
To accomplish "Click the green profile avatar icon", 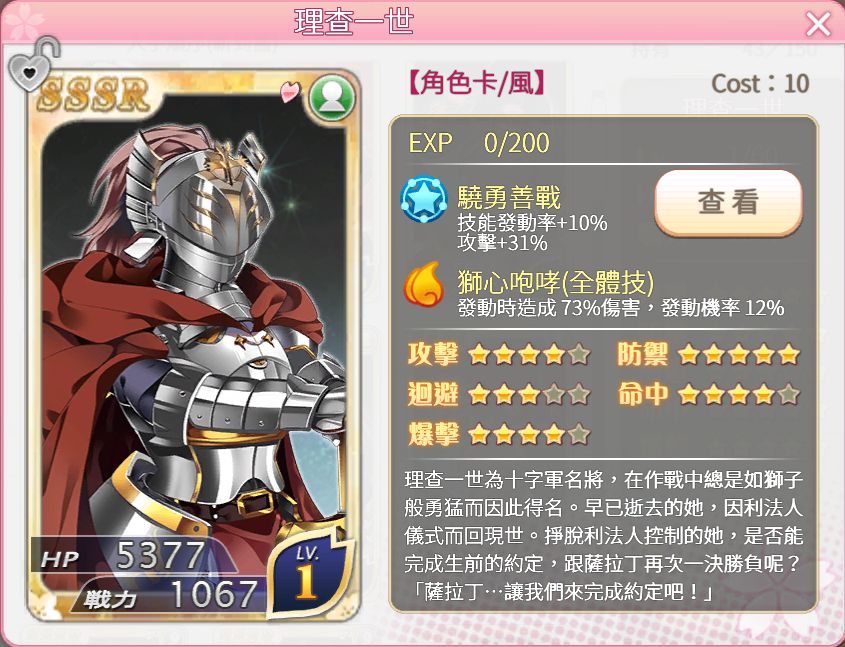I will (x=333, y=97).
